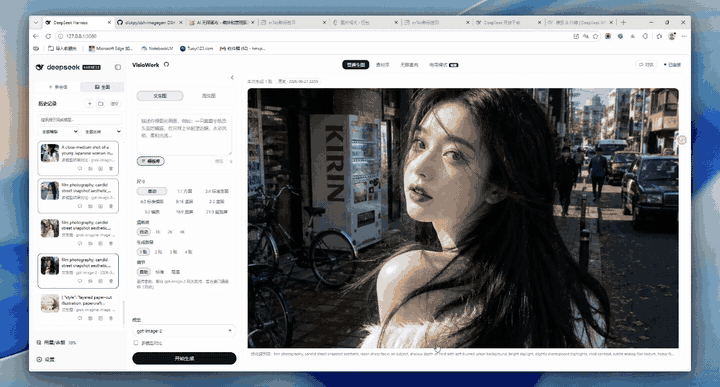Open the e-commerce mode tab with badge

tap(444, 65)
